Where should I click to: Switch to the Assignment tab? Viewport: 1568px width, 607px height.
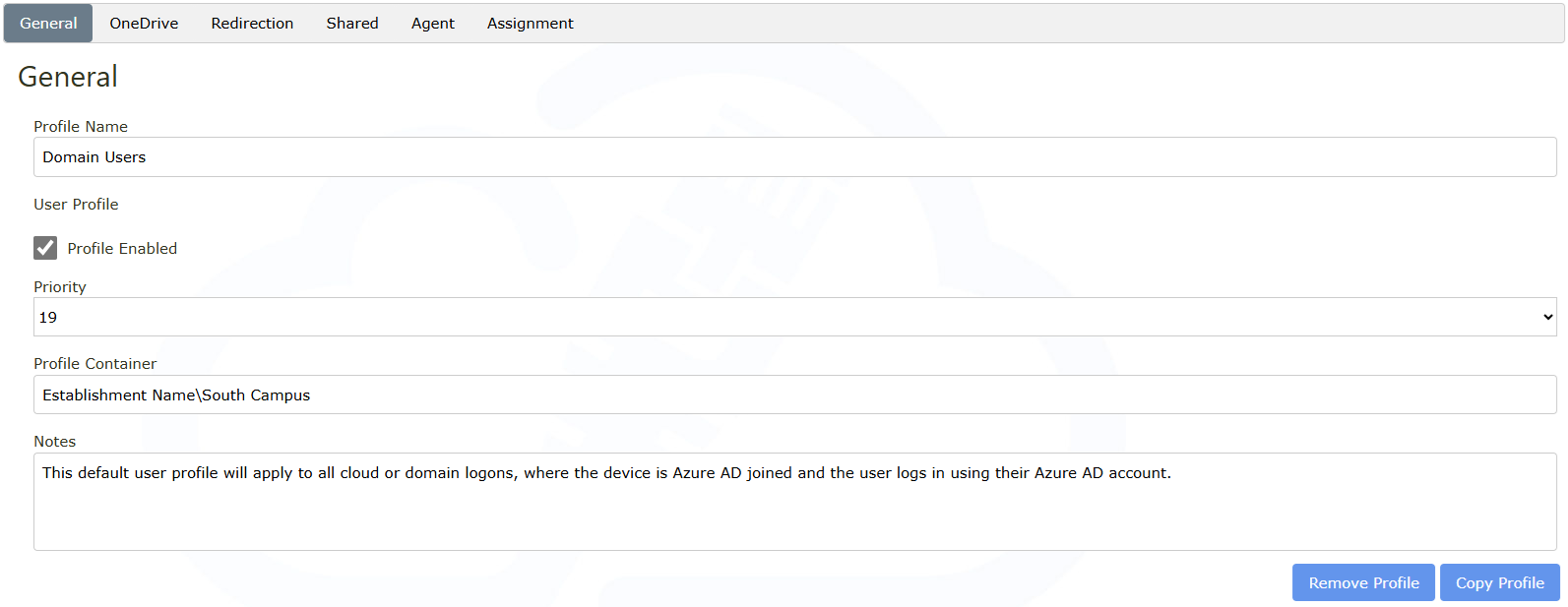point(530,24)
